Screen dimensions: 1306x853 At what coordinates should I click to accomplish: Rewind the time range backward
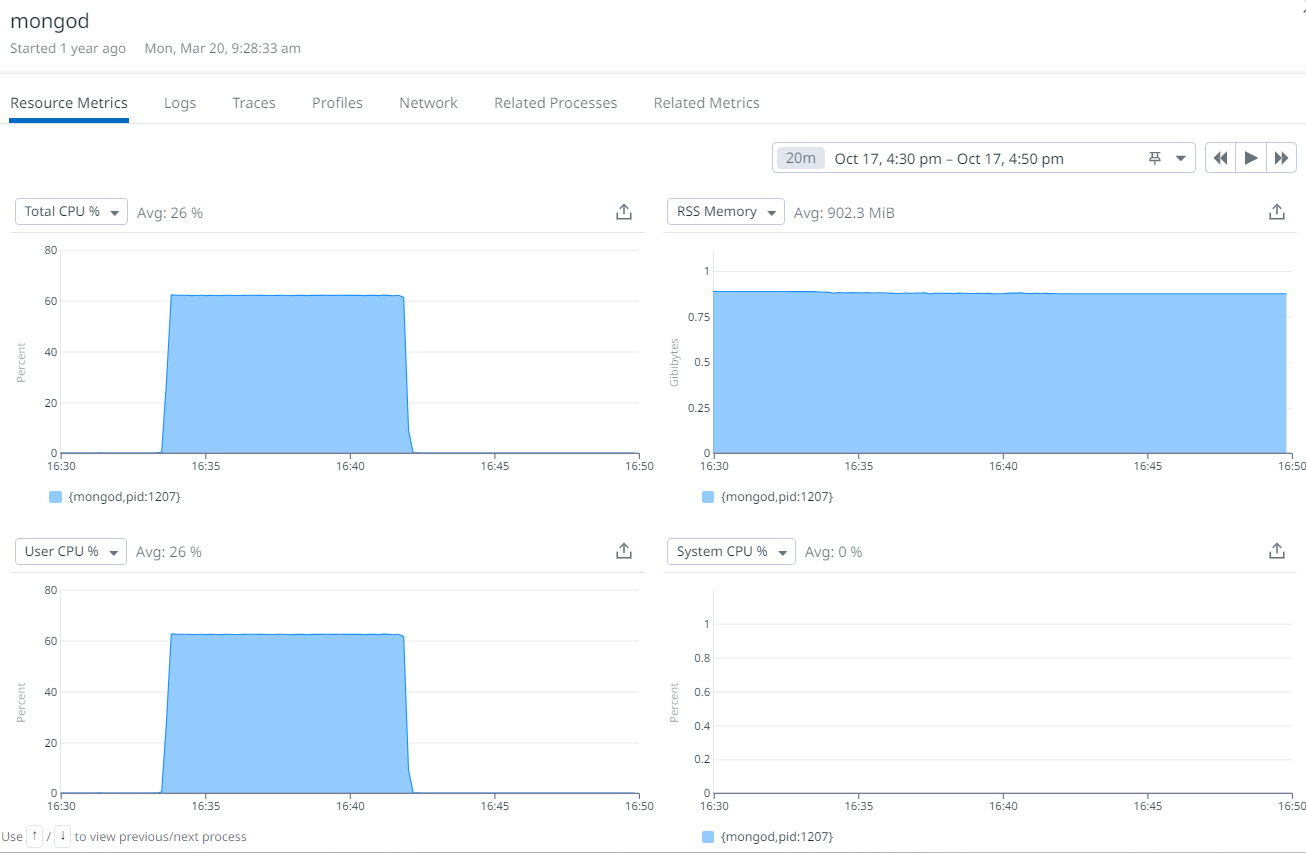1220,158
